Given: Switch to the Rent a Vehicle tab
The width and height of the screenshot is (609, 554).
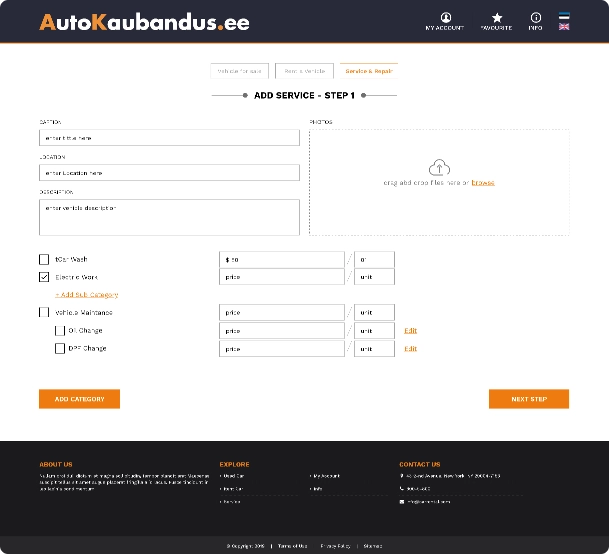Looking at the screenshot, I should click(304, 71).
